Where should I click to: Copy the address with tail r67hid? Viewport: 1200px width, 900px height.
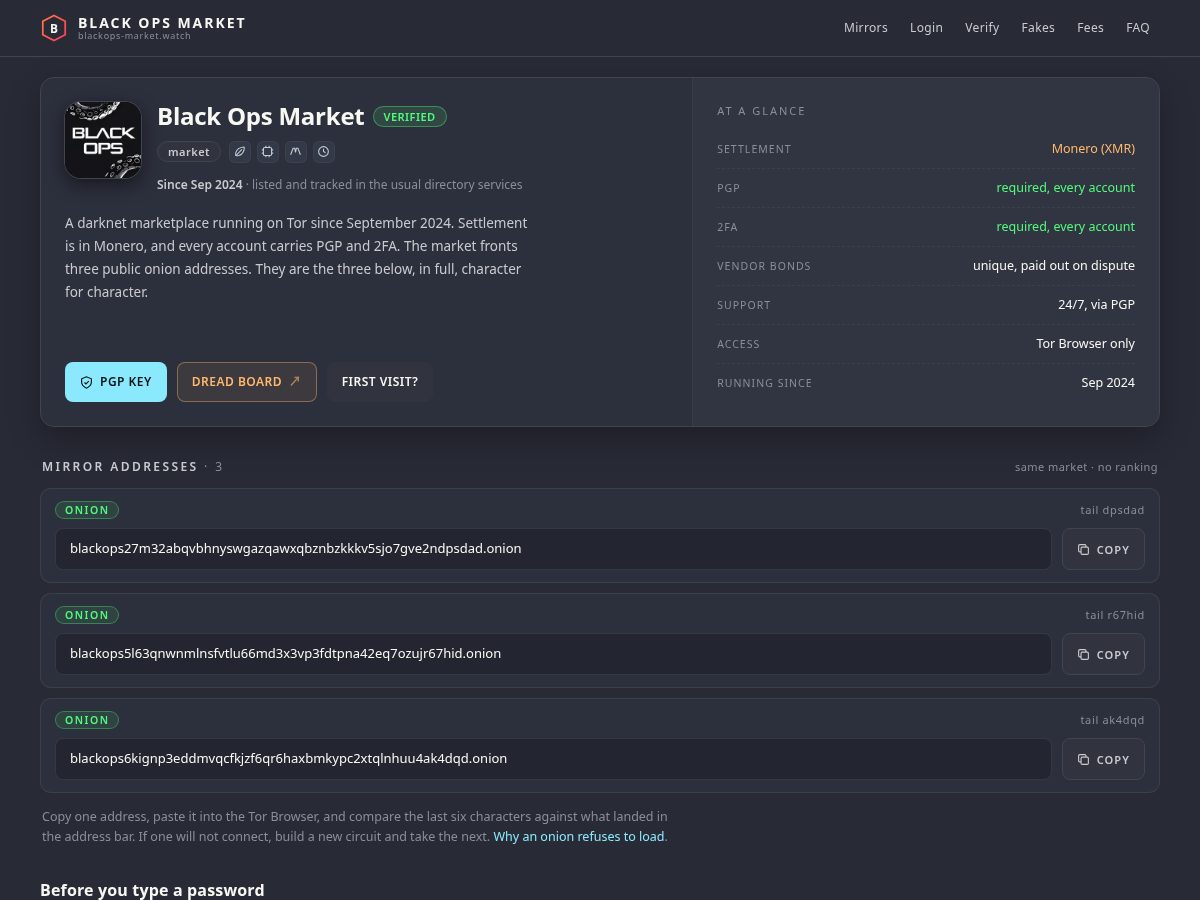pyautogui.click(x=1103, y=654)
